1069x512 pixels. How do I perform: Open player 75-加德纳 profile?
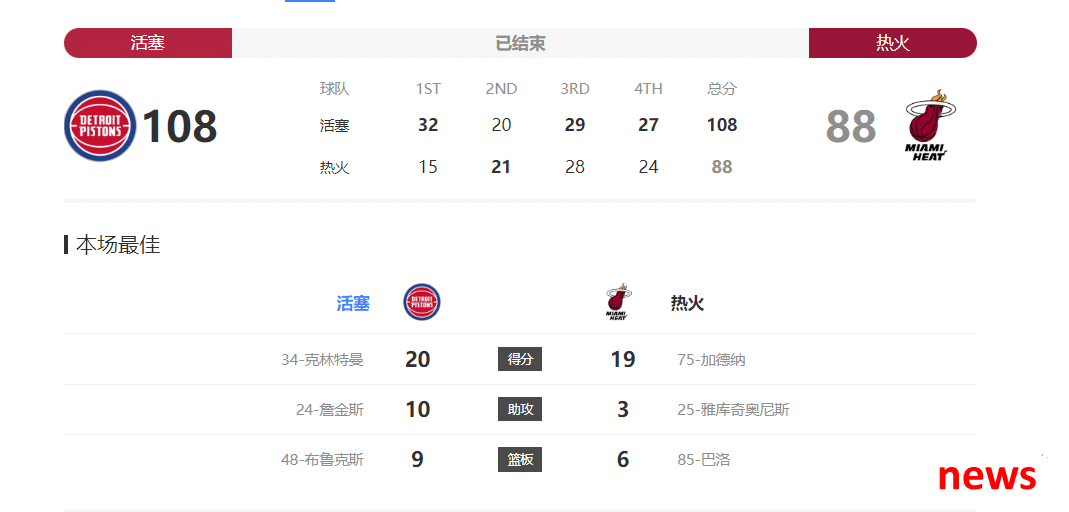pos(711,359)
